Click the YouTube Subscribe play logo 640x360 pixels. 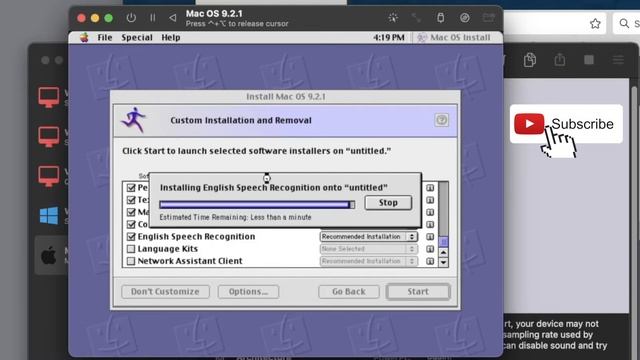tap(529, 124)
